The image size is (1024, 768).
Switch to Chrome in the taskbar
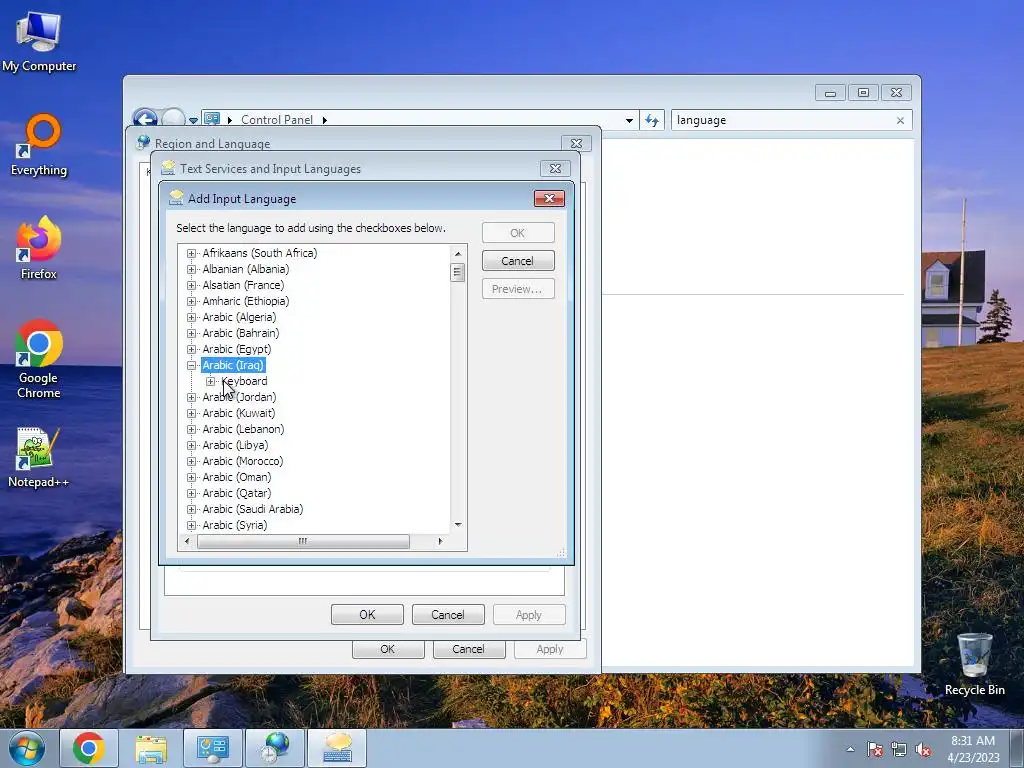click(x=89, y=748)
